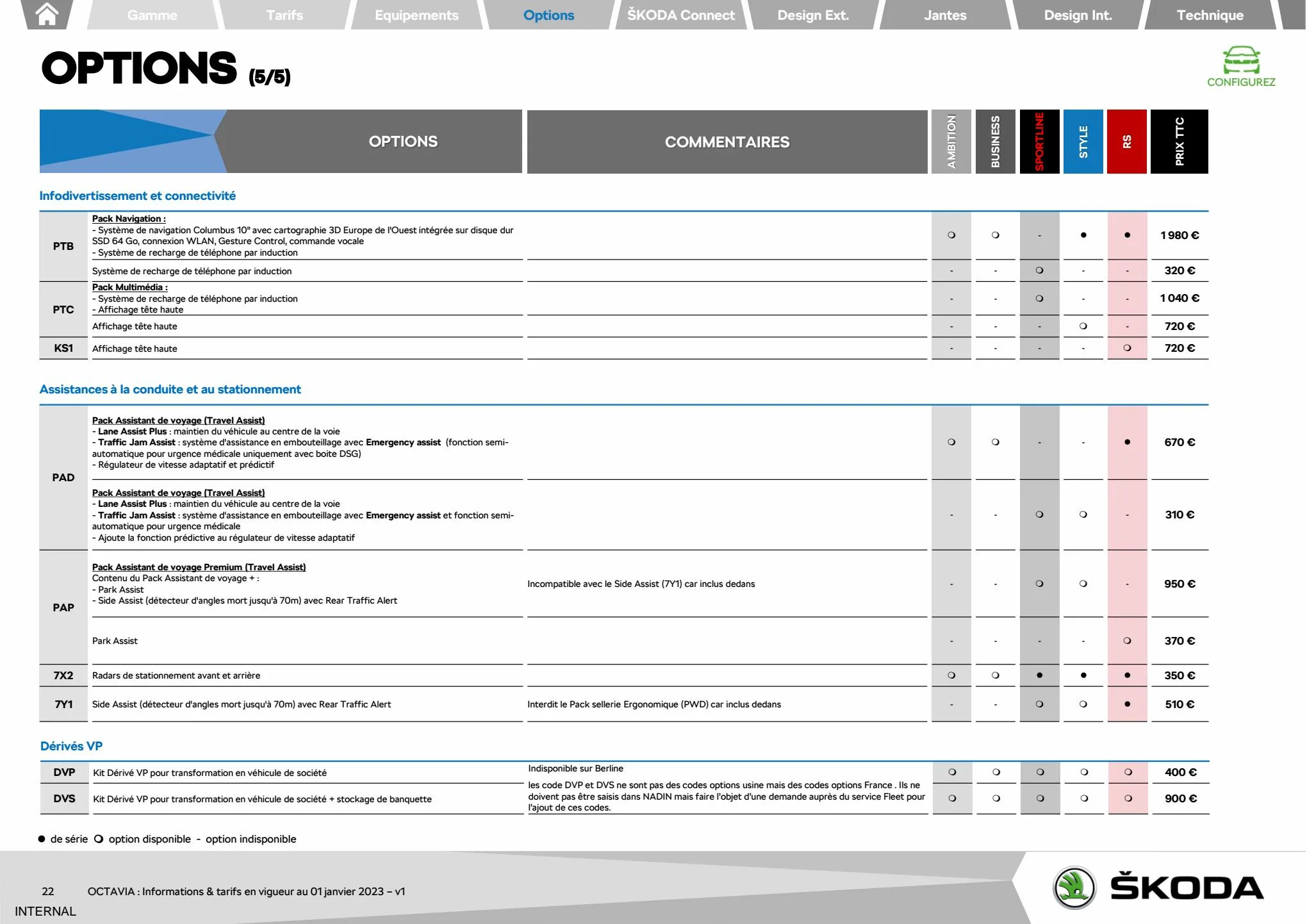Click Sportline filled dot in the 7X2 row

pyautogui.click(x=1039, y=675)
